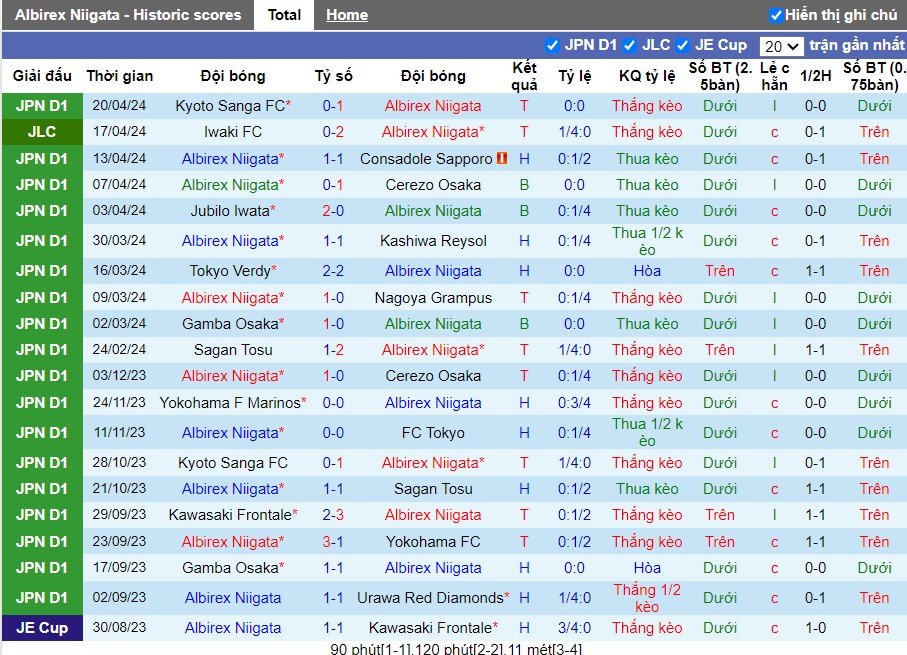Click the 1-0 half-time score on the 30/08/23 row

[x=815, y=628]
